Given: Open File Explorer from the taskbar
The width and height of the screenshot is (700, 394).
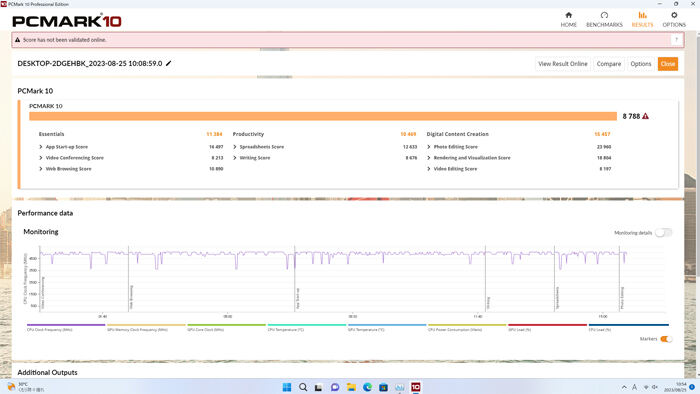Looking at the screenshot, I should click(x=351, y=387).
